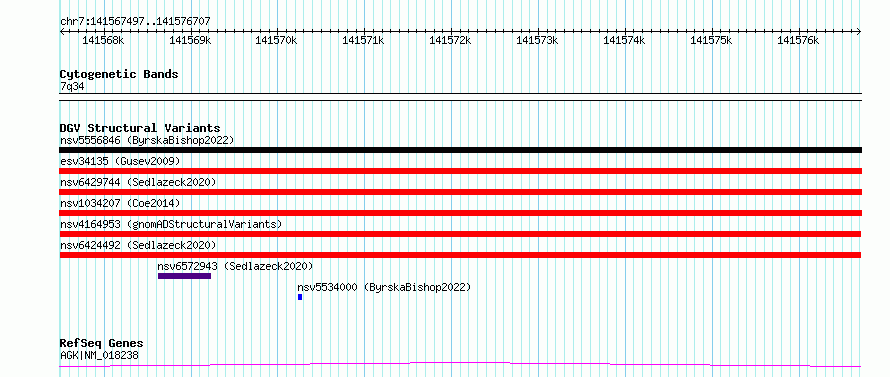
Task: Open the esv34135 (Gusev2009) label
Action: point(120,161)
